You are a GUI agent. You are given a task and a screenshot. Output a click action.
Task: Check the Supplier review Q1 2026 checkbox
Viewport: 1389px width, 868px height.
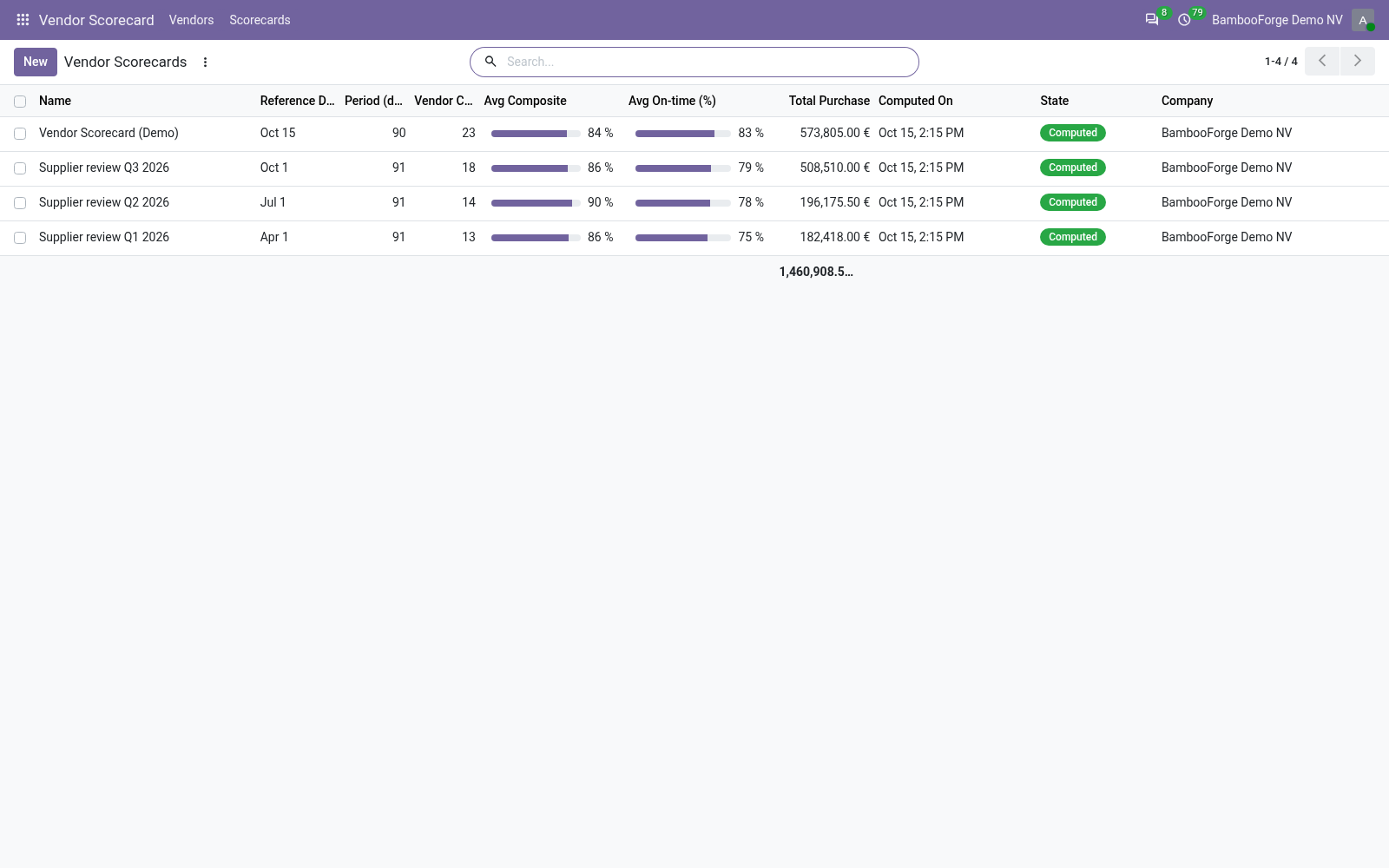point(20,238)
